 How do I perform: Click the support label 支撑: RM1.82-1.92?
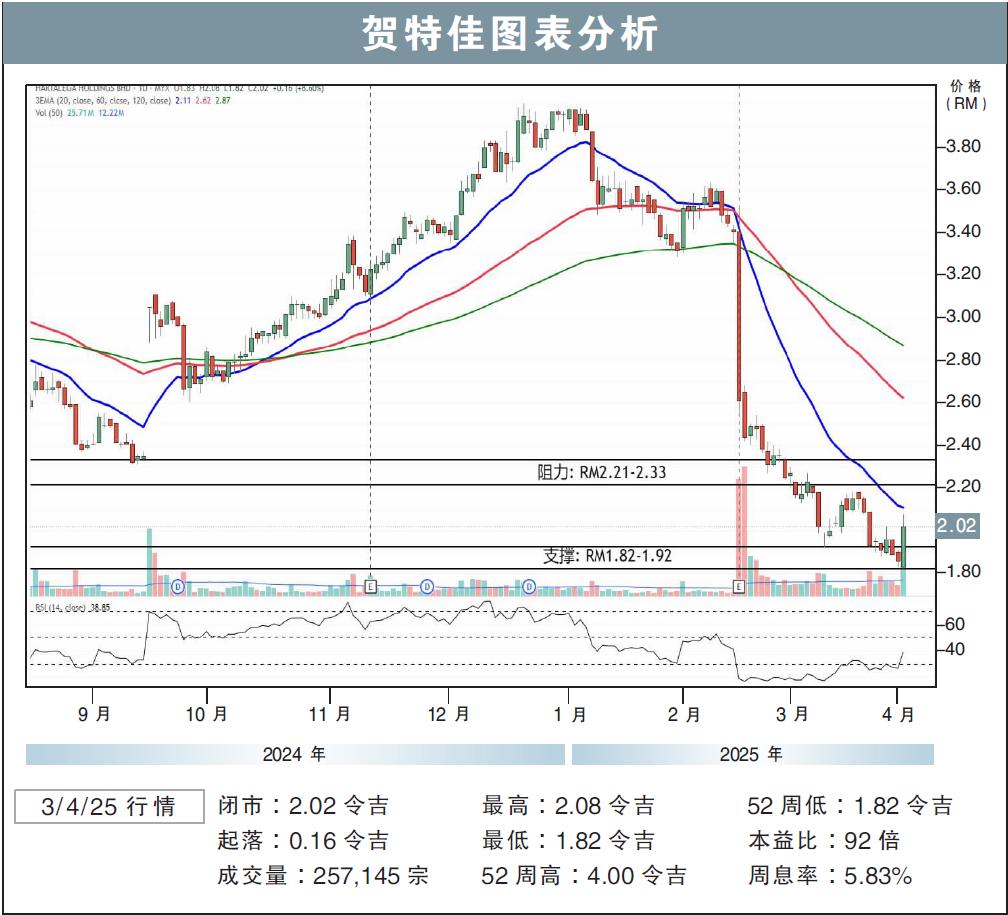click(608, 556)
